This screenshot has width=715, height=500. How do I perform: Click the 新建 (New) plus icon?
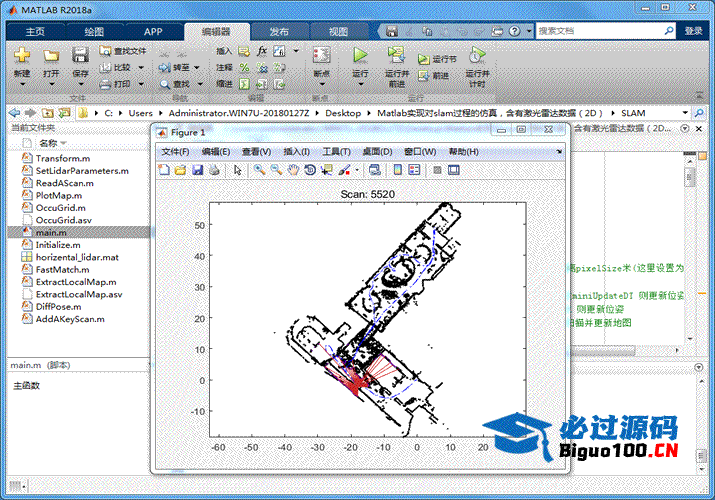click(21, 55)
